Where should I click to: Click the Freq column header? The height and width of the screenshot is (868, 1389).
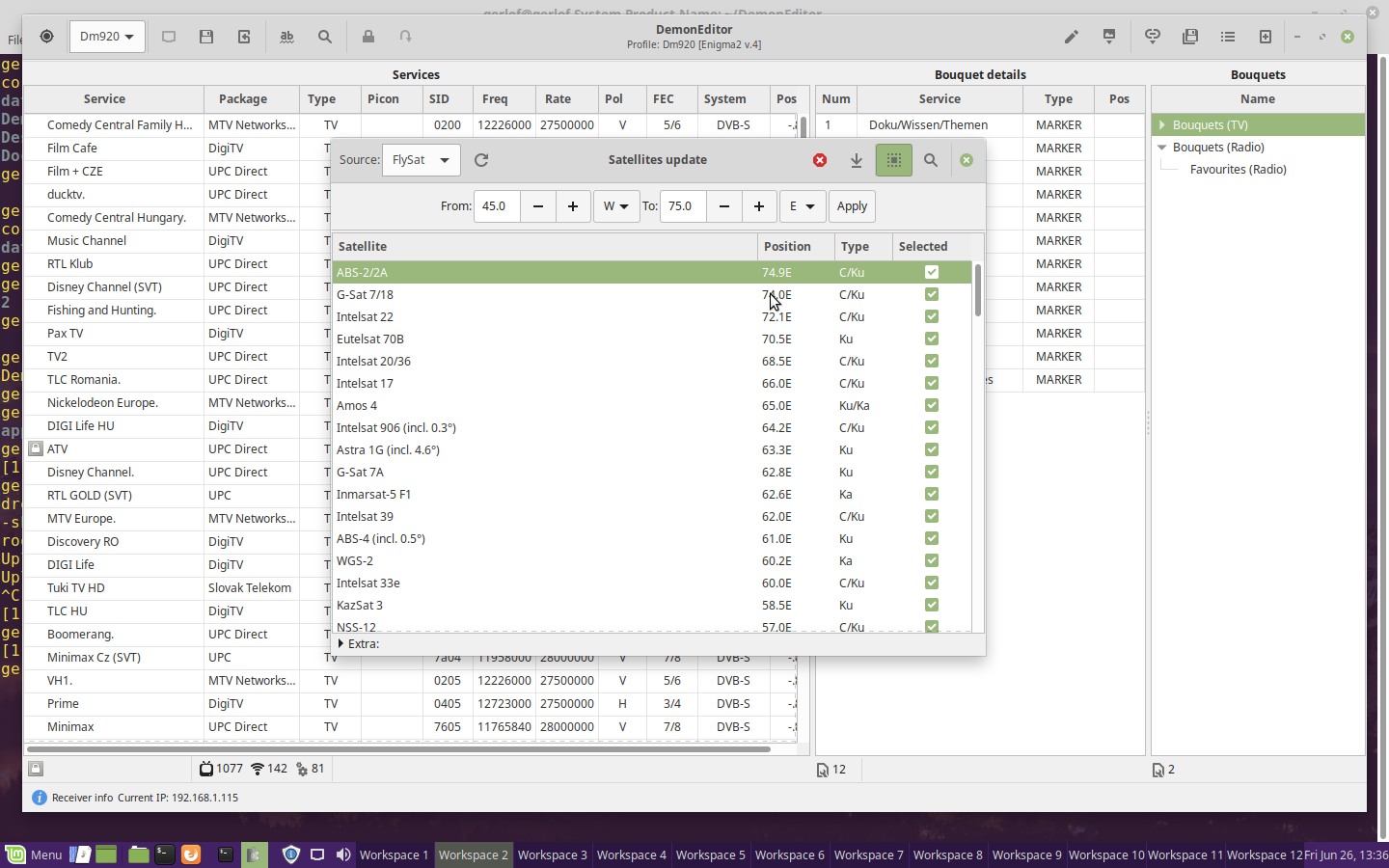[x=504, y=98]
